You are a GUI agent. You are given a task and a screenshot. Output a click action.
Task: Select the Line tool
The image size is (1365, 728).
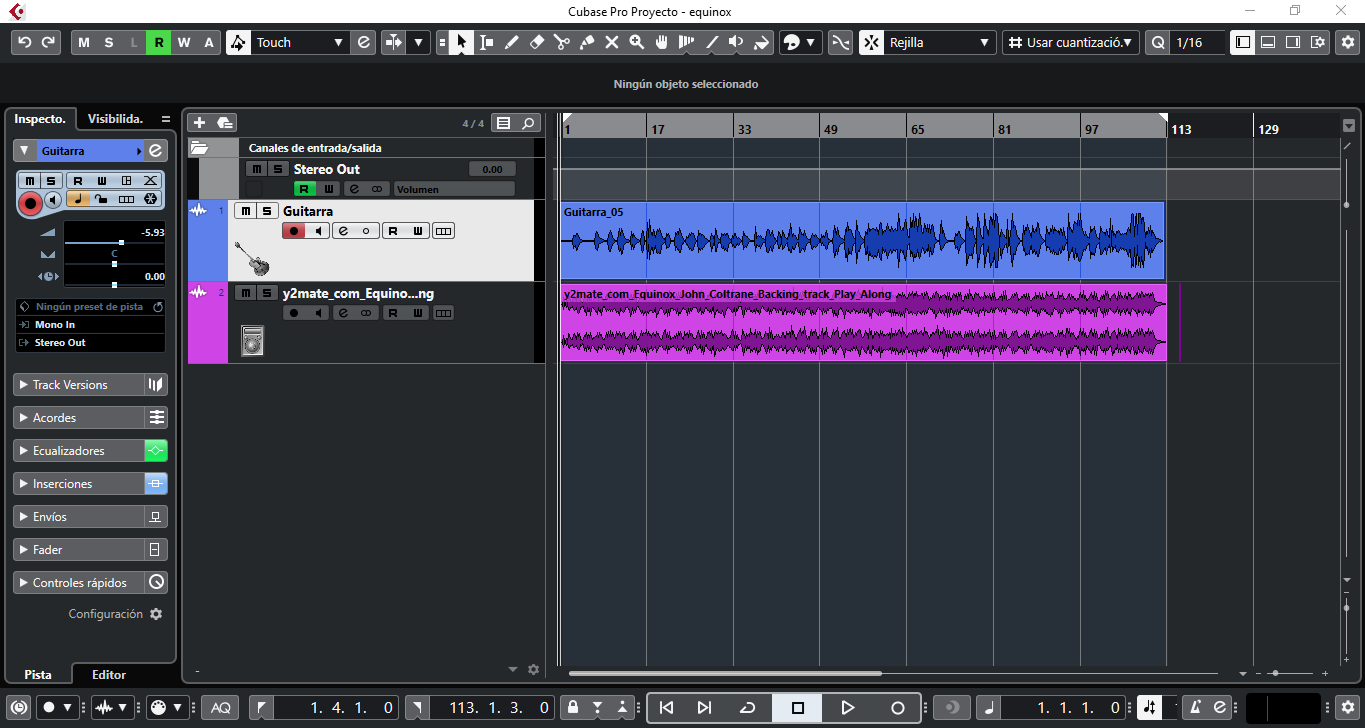(711, 42)
